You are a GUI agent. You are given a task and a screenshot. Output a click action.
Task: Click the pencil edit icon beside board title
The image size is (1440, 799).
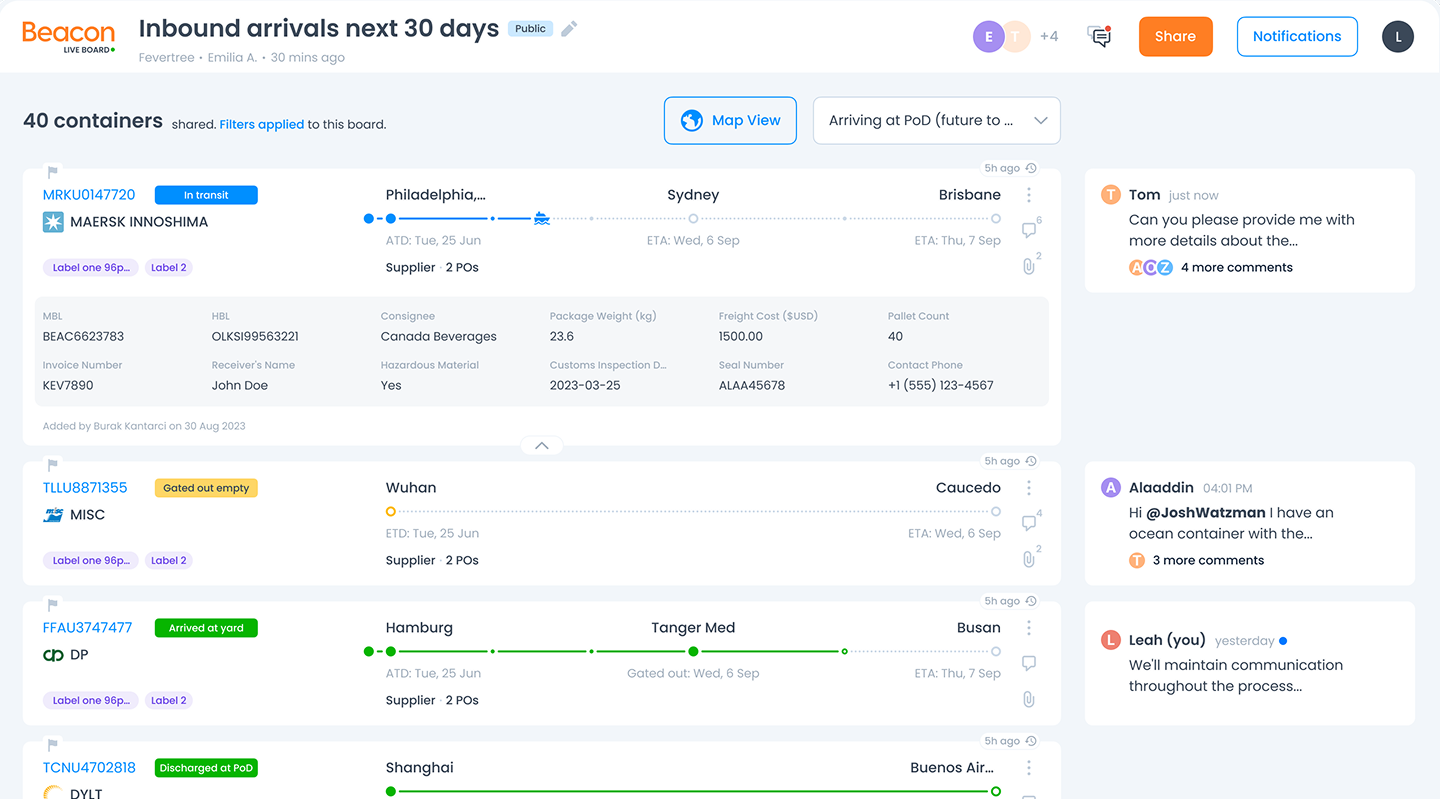pos(569,29)
